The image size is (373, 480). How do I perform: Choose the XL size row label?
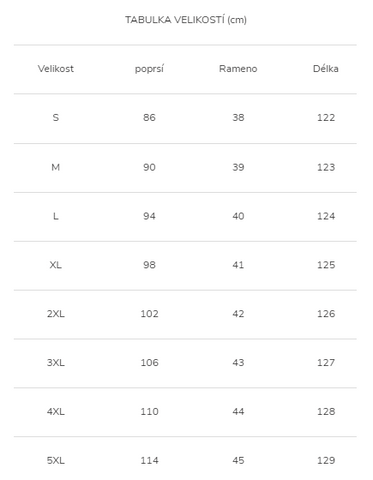click(56, 265)
